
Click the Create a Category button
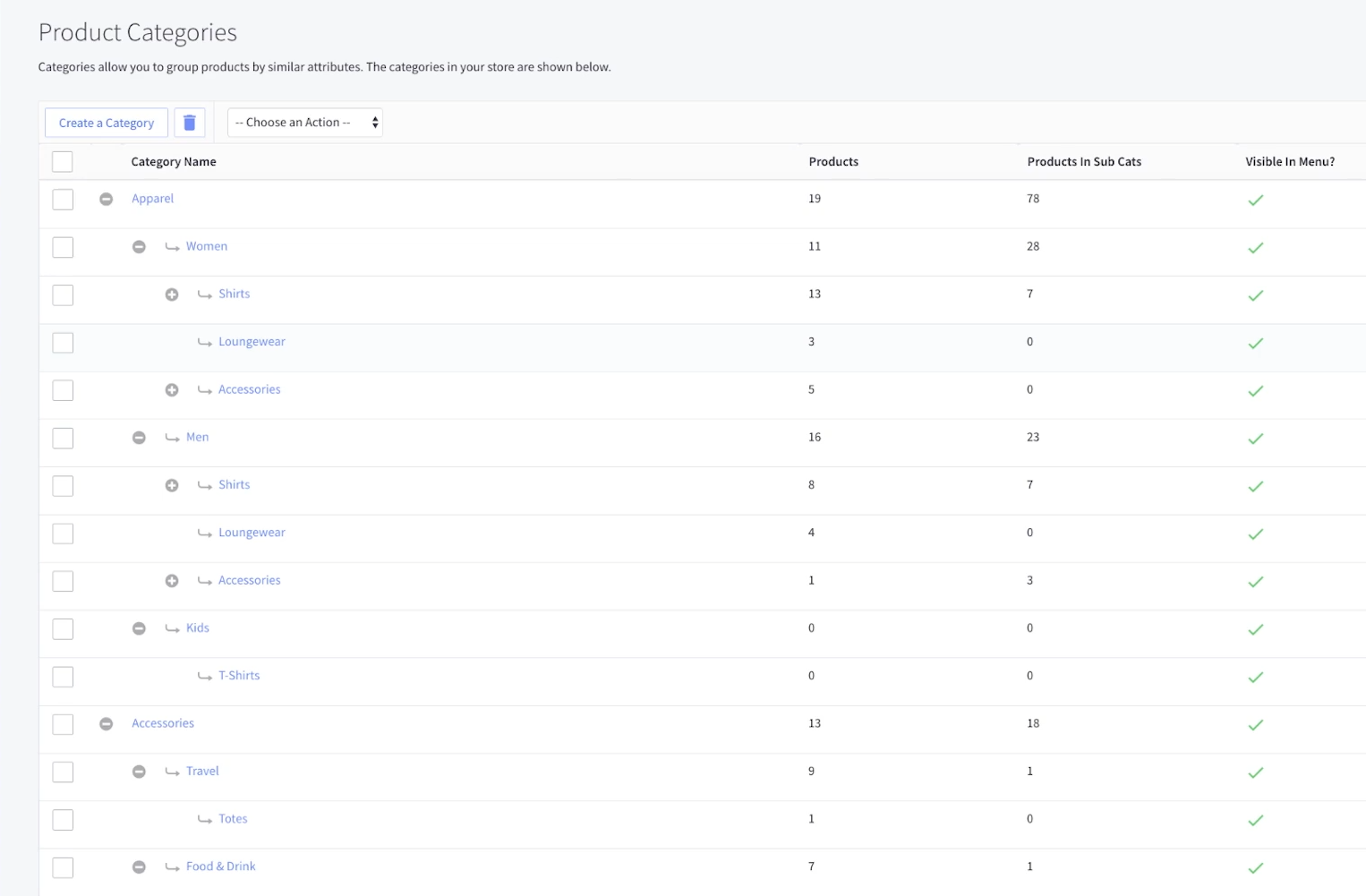[x=107, y=123]
